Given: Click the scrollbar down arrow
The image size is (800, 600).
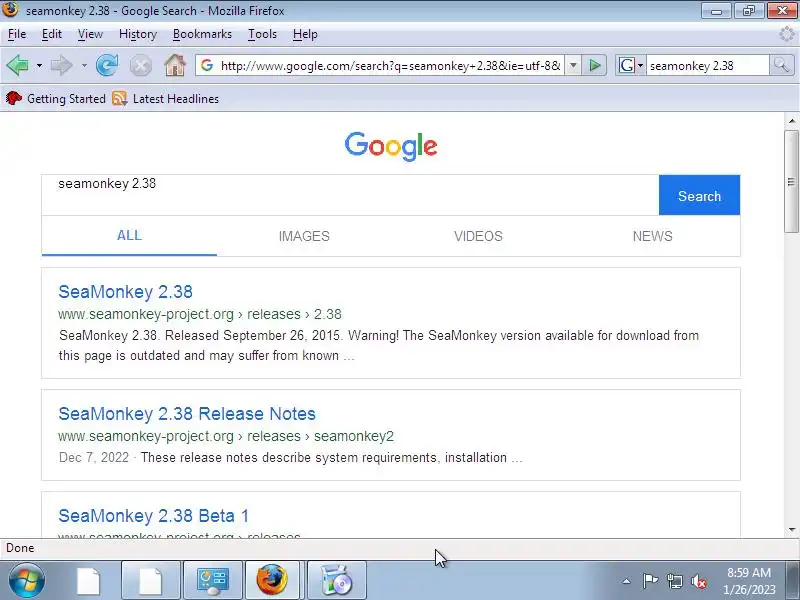Looking at the screenshot, I should click(791, 530).
